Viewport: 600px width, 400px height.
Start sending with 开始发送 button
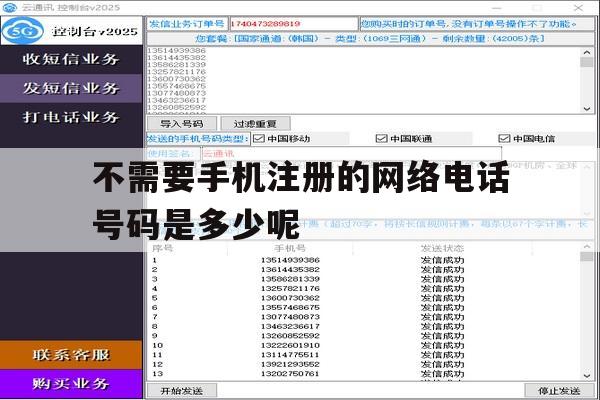point(182,391)
